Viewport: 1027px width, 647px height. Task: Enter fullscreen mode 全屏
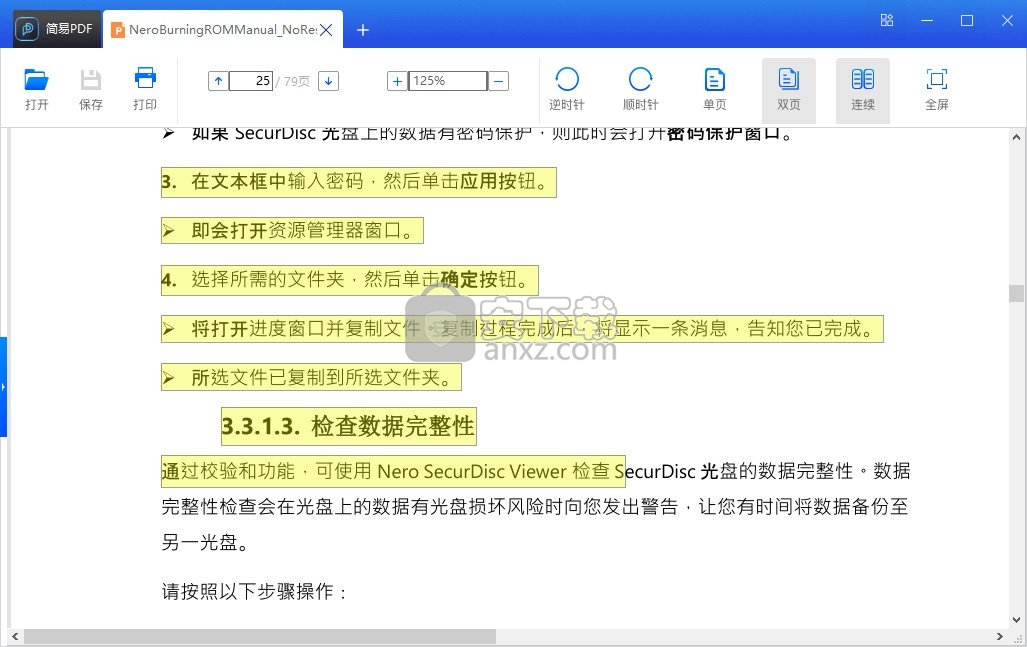[937, 90]
